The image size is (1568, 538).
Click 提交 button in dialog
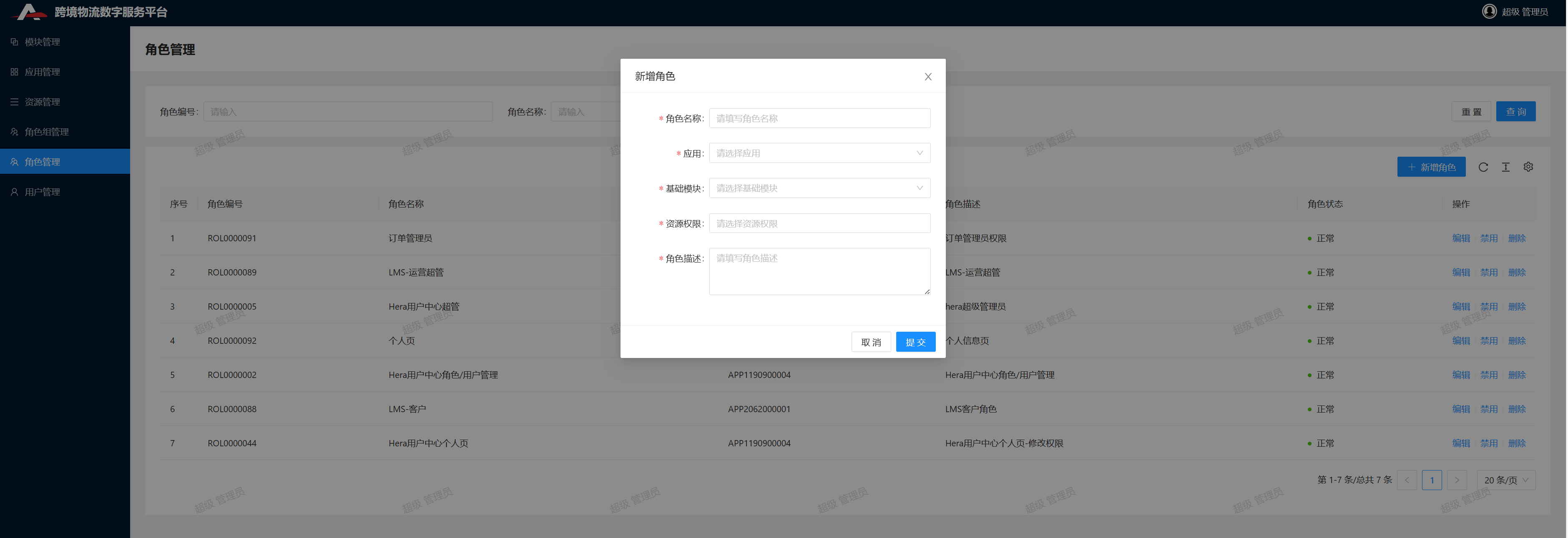(x=915, y=342)
